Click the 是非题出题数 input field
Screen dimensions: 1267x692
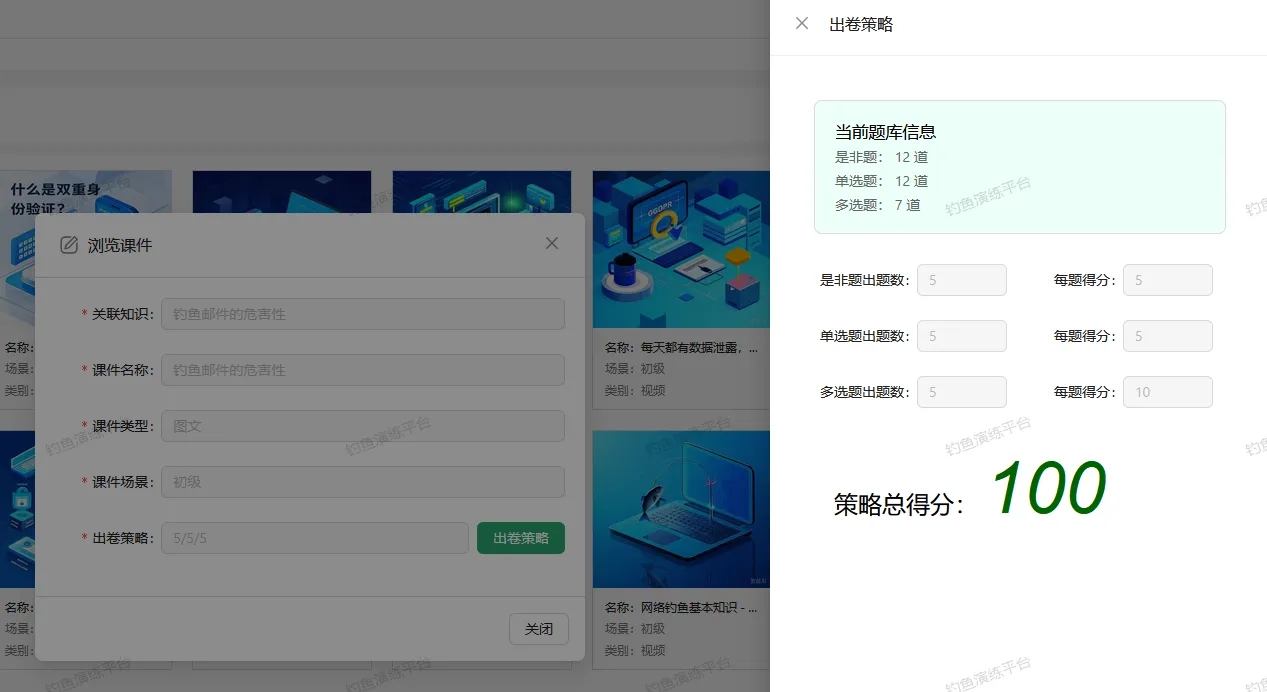click(x=961, y=280)
